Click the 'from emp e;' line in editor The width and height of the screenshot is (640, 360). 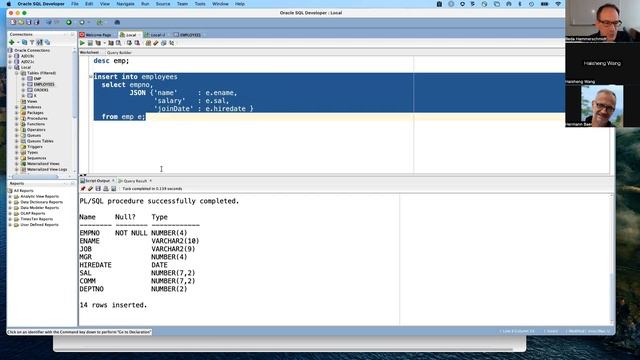click(x=123, y=117)
